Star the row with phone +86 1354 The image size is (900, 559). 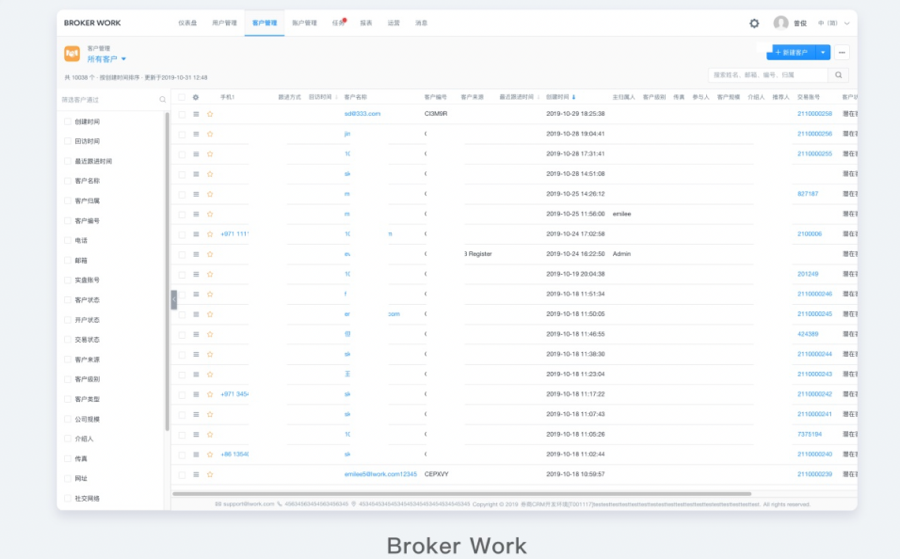(210, 455)
